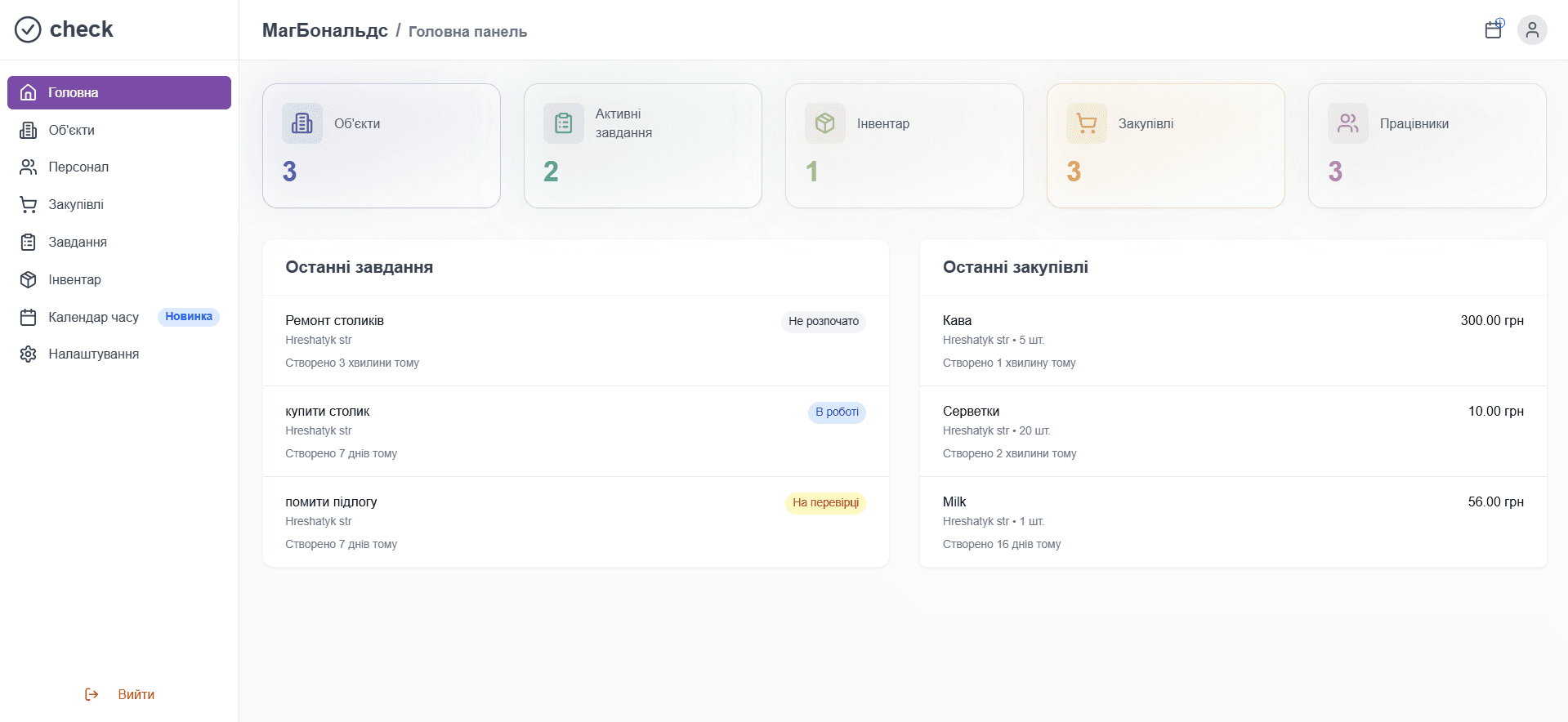Open the Серветки purchase entry

pyautogui.click(x=1233, y=431)
